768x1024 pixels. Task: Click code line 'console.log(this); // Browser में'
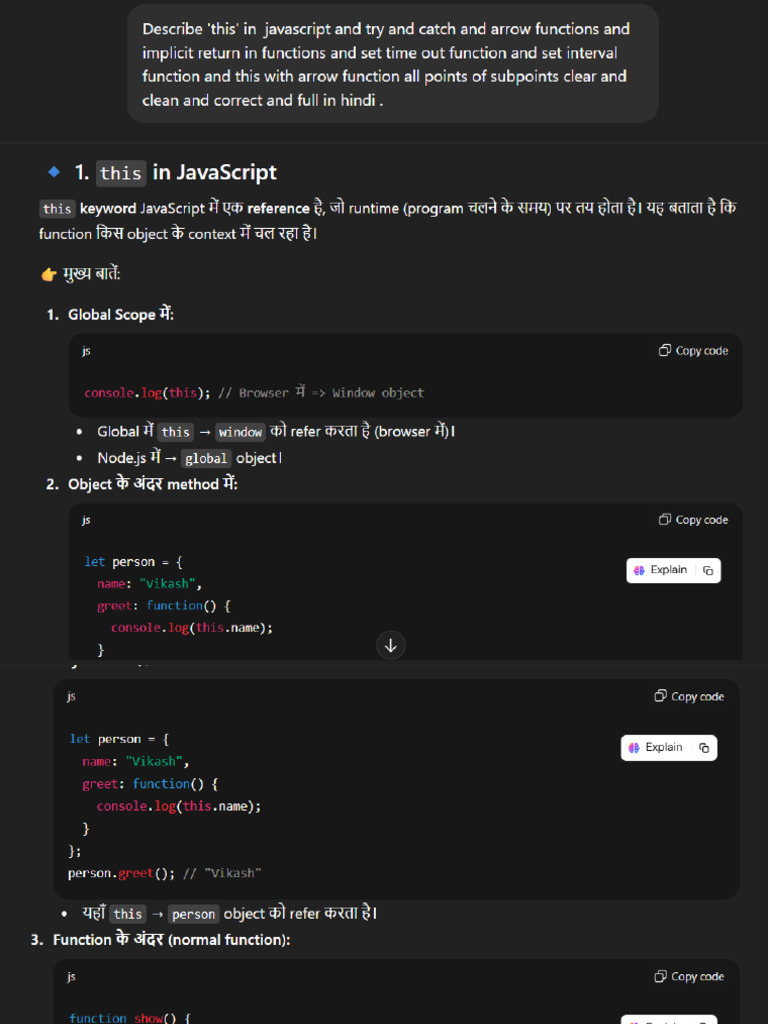tap(254, 392)
